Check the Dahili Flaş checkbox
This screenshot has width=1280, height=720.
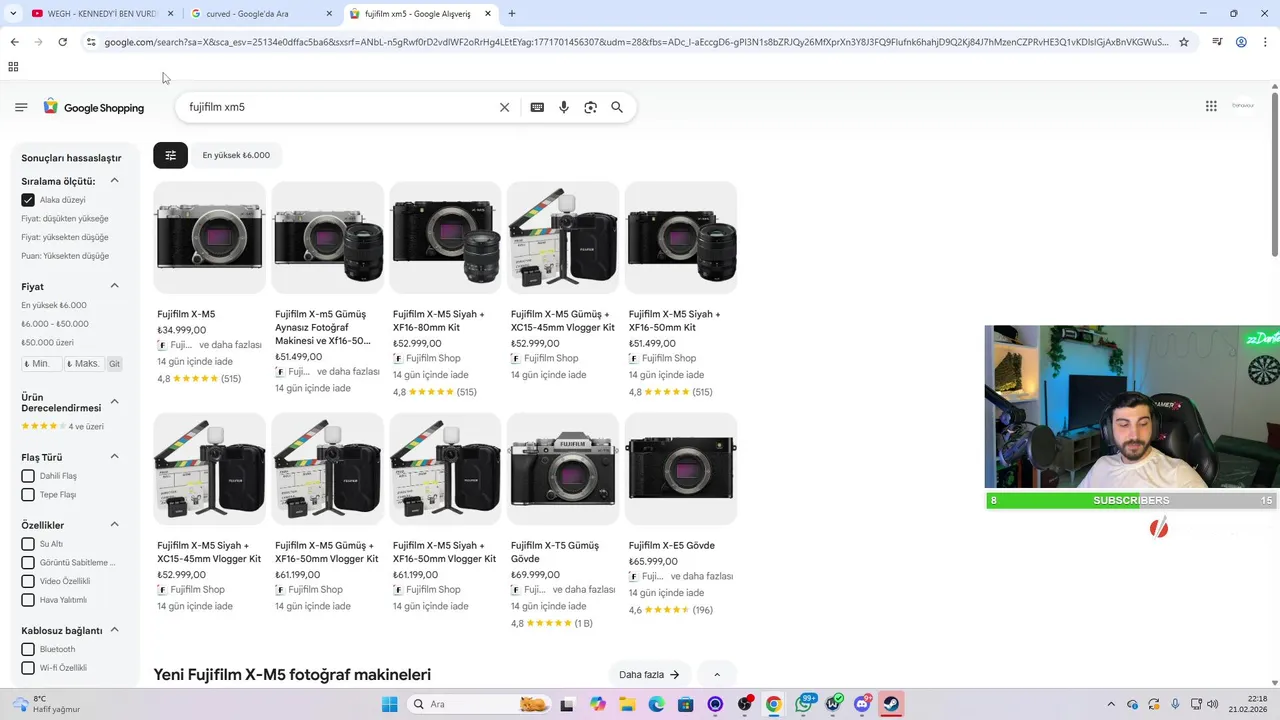click(28, 476)
